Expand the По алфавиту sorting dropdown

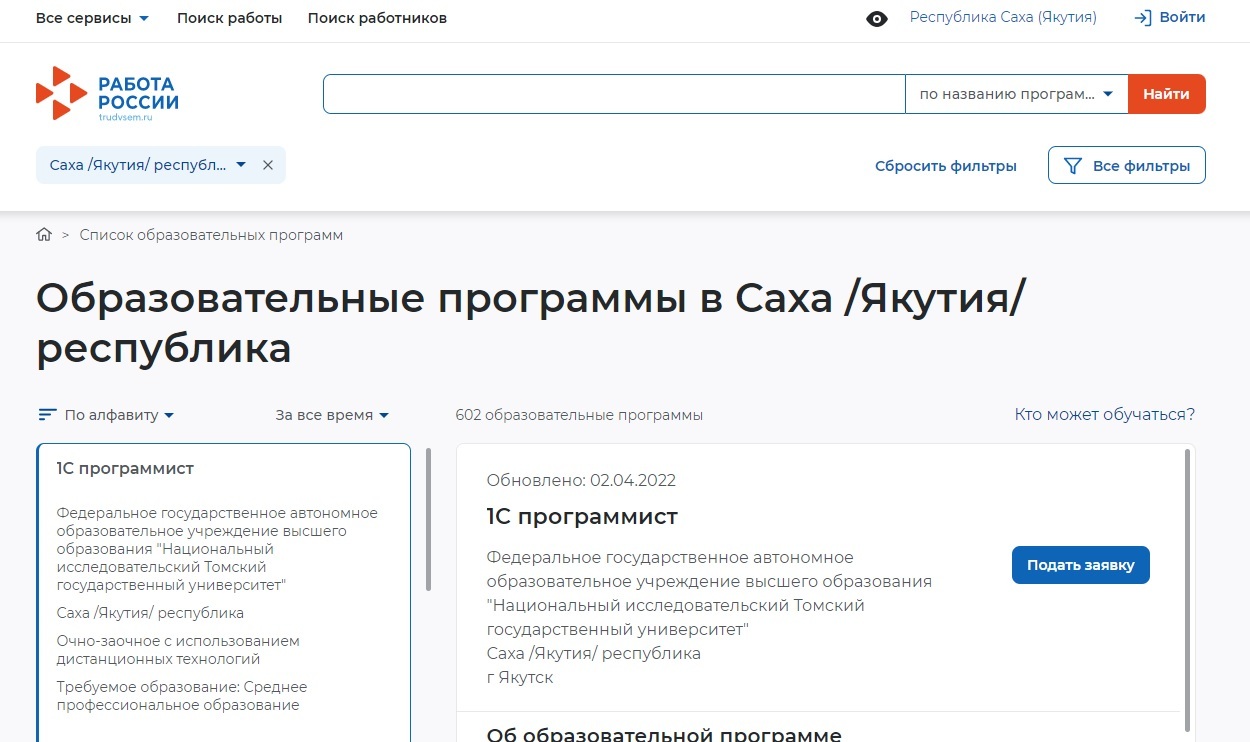(118, 415)
